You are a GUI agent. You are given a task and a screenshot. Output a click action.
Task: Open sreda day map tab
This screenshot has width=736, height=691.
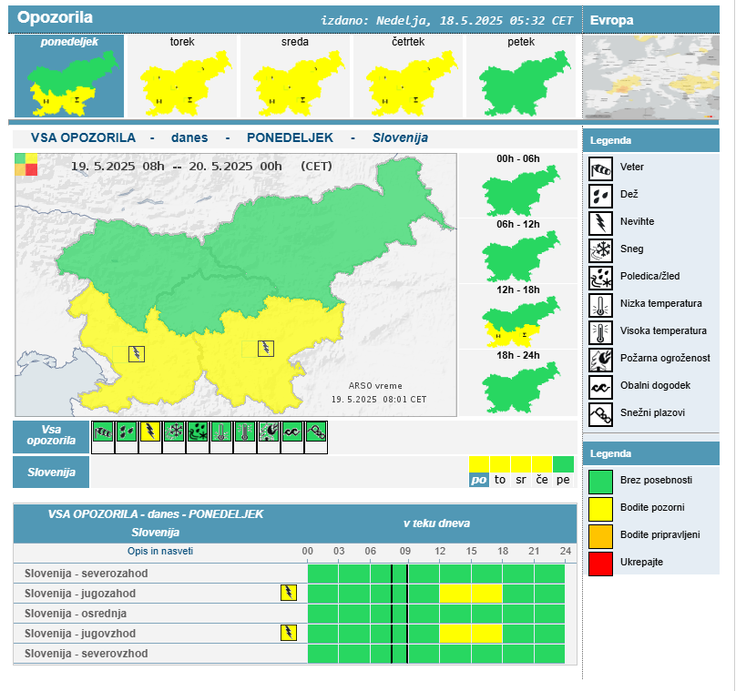point(295,76)
